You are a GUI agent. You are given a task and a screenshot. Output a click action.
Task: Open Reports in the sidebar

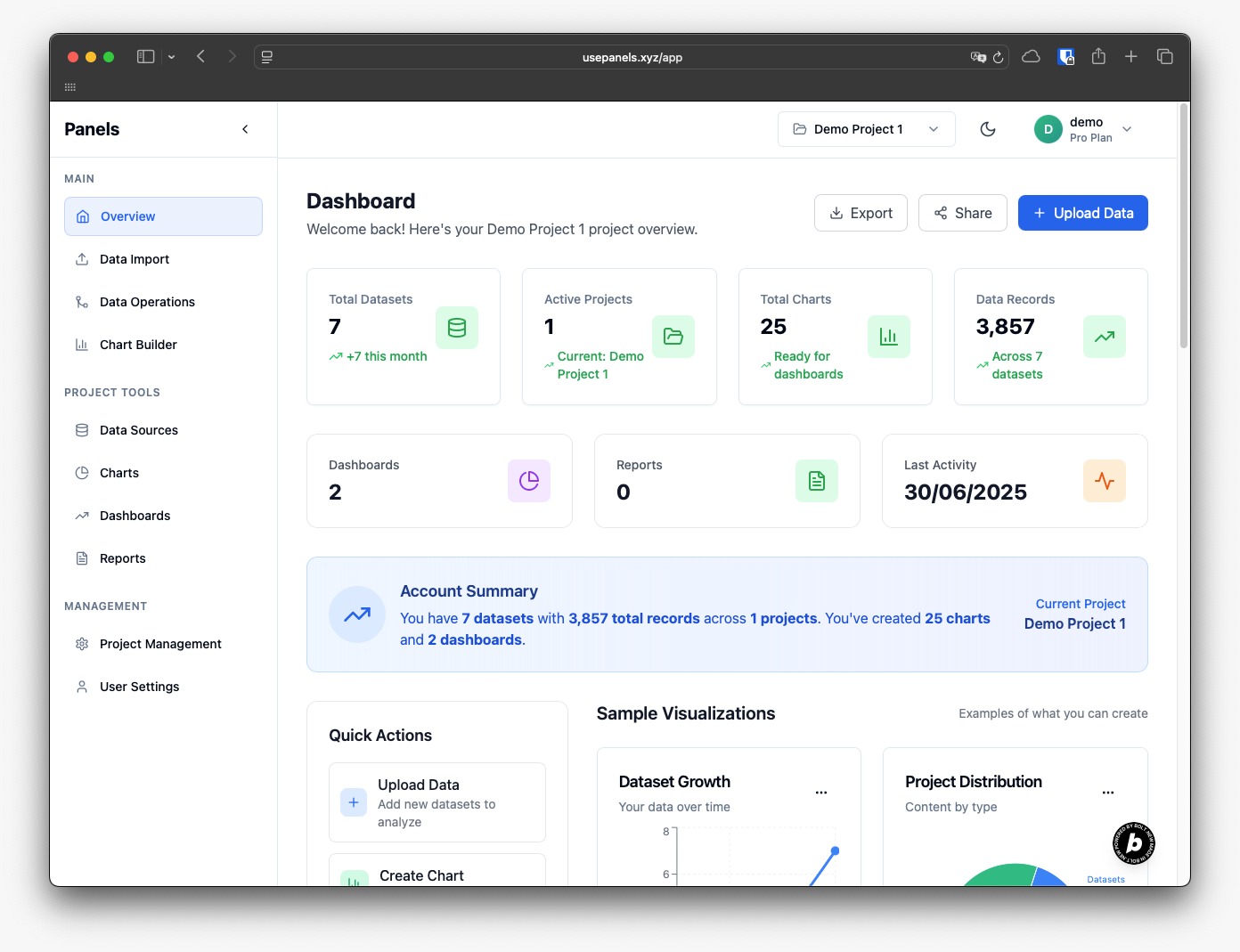point(163,558)
